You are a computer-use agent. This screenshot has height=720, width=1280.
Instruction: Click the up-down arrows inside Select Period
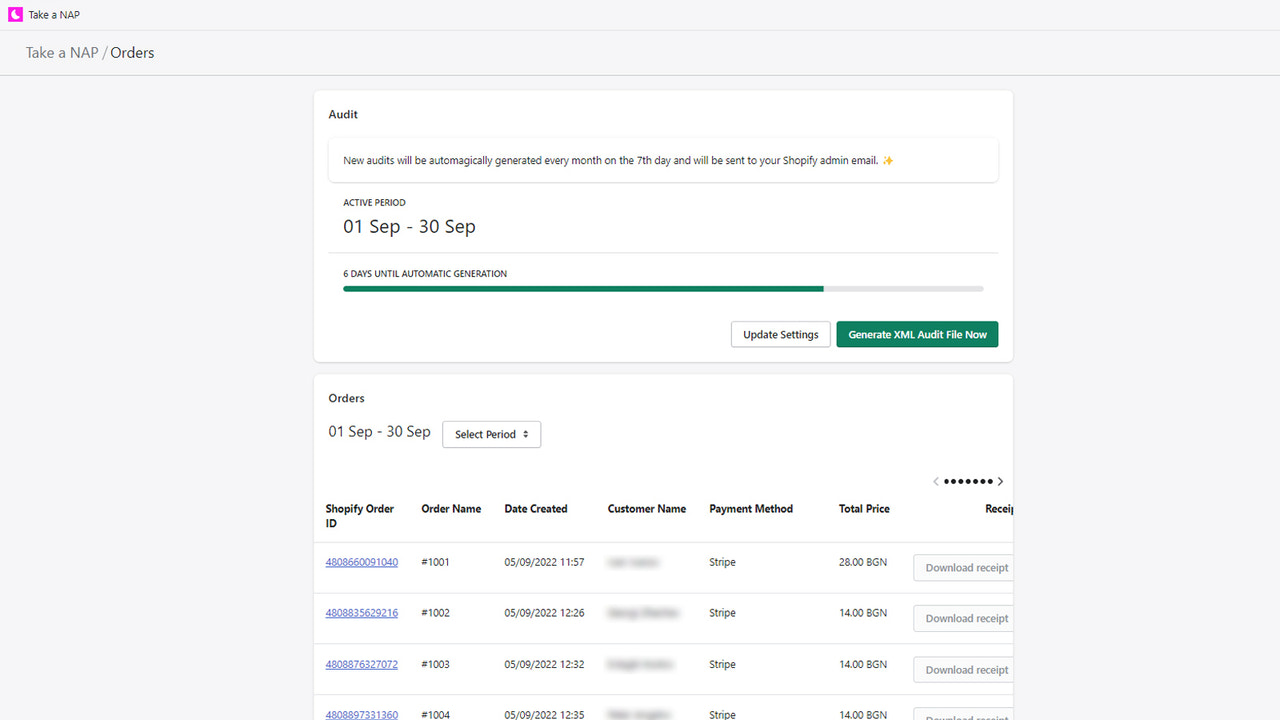527,434
